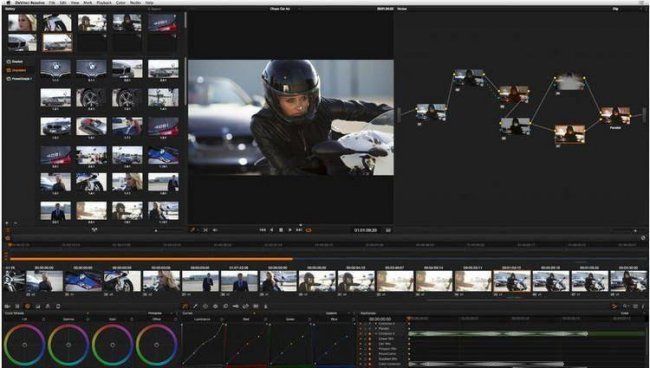Open the Color menu
Image resolution: width=650 pixels, height=368 pixels.
[x=121, y=2]
